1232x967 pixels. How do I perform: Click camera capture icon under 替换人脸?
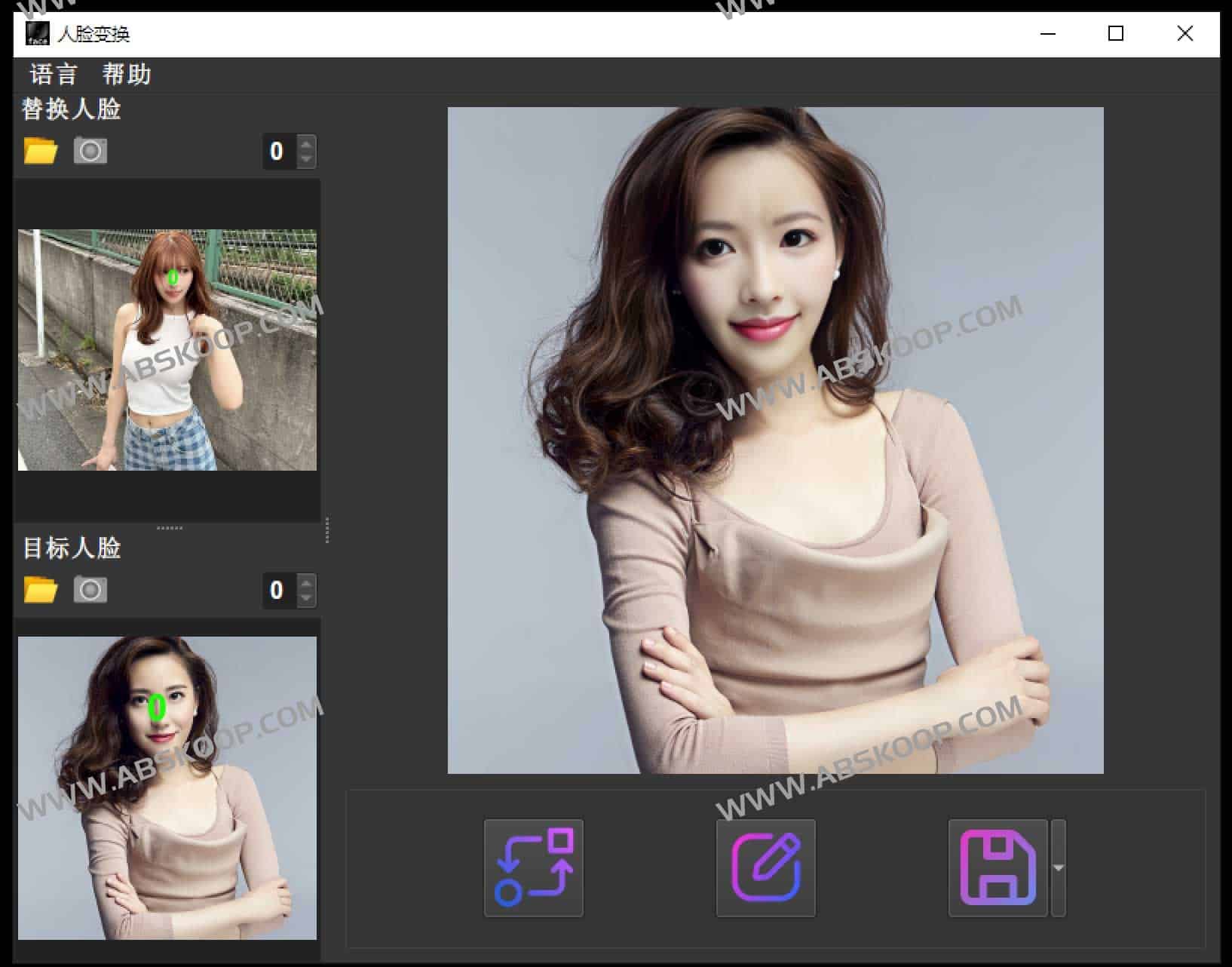point(90,151)
